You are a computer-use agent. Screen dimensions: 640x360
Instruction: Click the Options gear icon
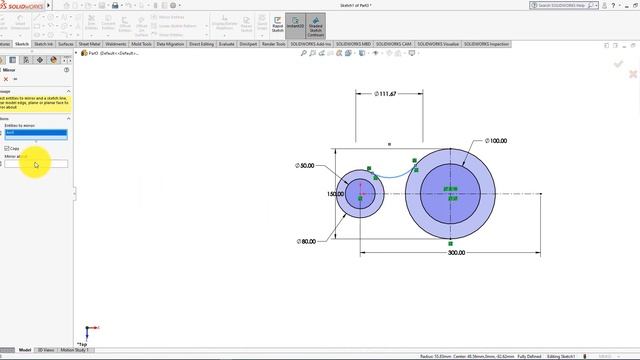click(173, 5)
